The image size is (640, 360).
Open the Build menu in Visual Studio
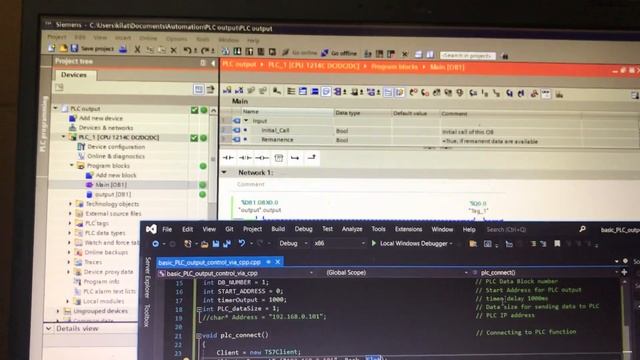278,229
